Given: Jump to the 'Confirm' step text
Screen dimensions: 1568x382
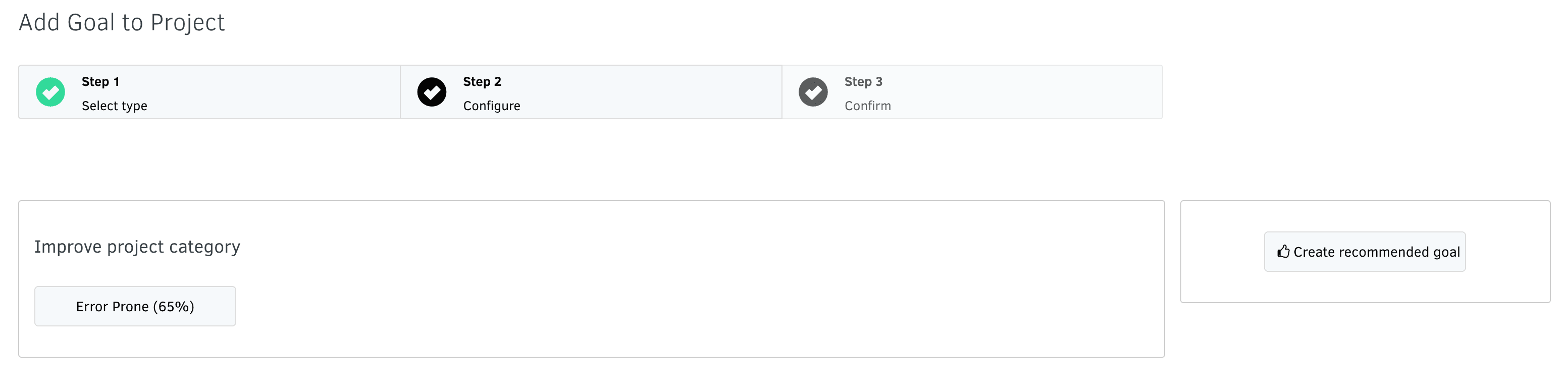Looking at the screenshot, I should (x=867, y=106).
